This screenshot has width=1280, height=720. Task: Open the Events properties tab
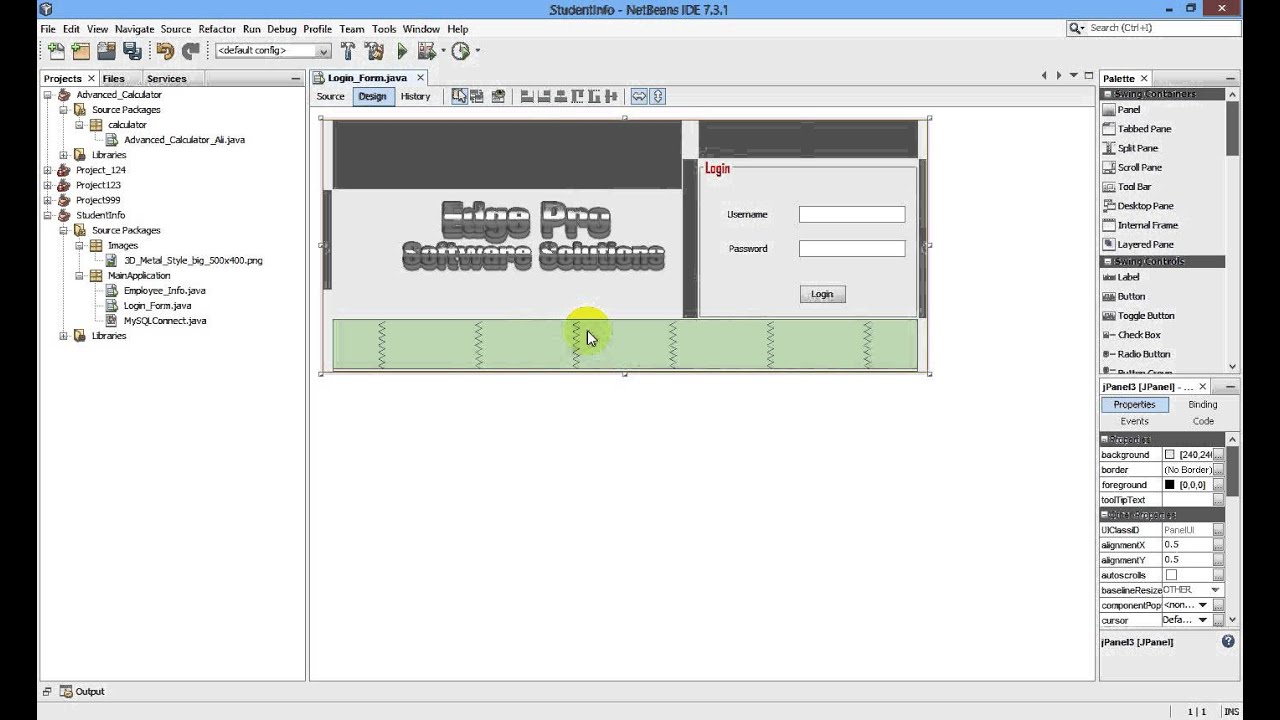click(x=1134, y=421)
